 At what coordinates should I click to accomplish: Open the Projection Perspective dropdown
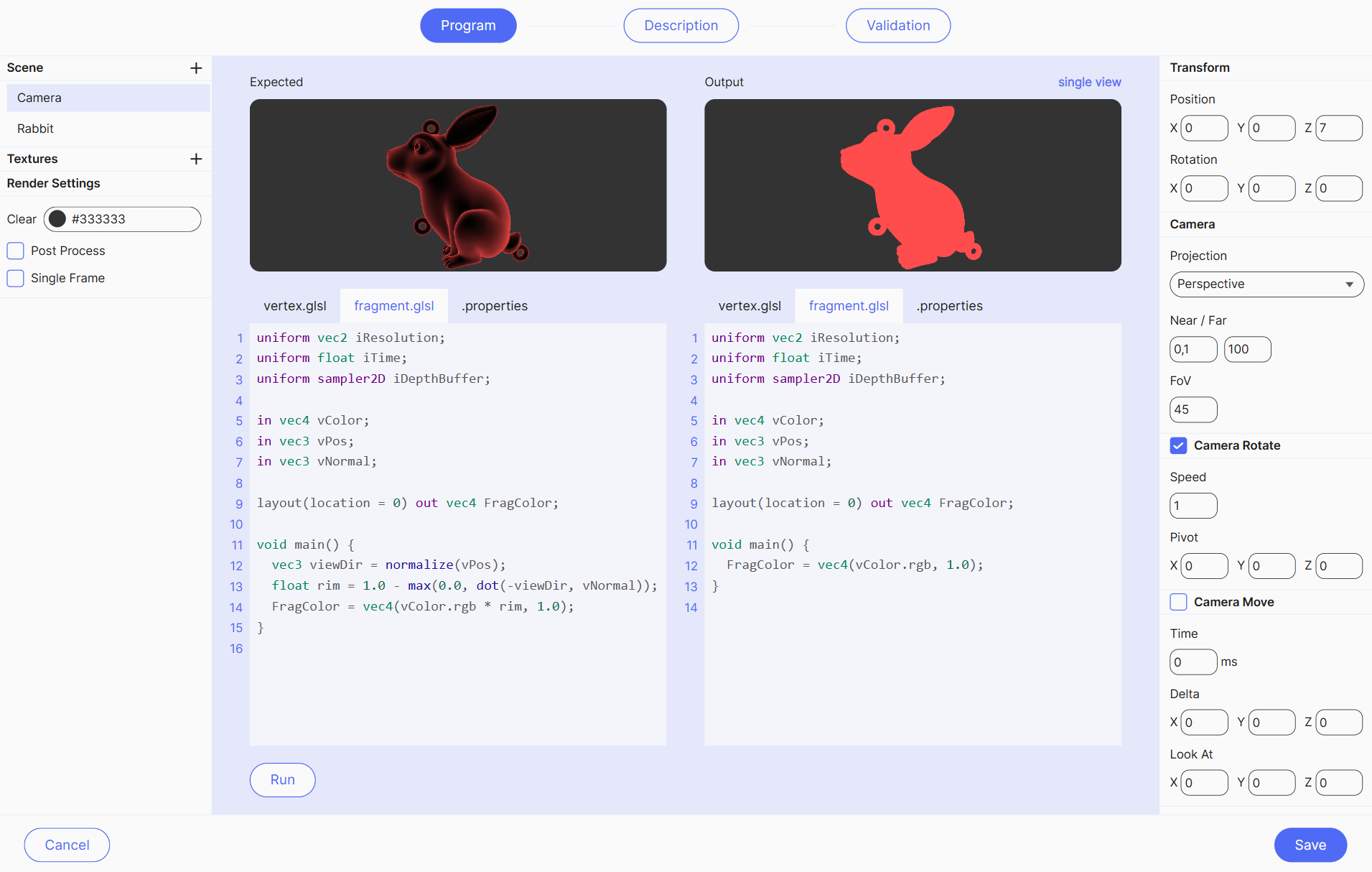[1266, 284]
